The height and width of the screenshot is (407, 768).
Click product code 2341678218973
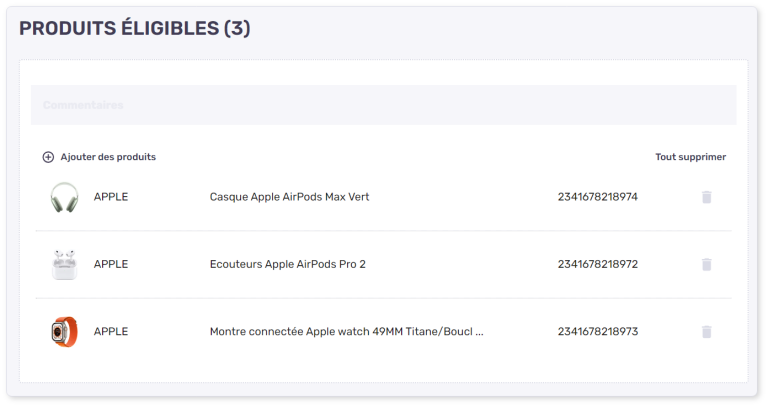597,332
